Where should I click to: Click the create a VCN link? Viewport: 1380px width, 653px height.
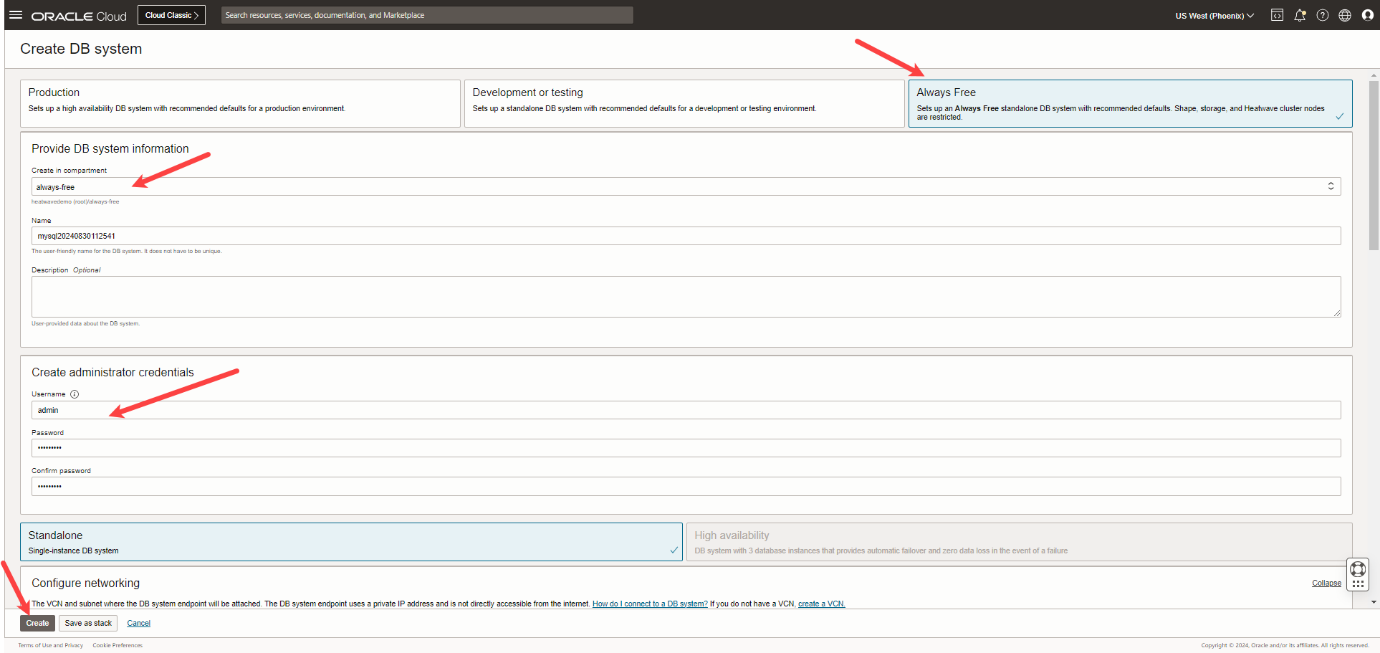pos(822,604)
